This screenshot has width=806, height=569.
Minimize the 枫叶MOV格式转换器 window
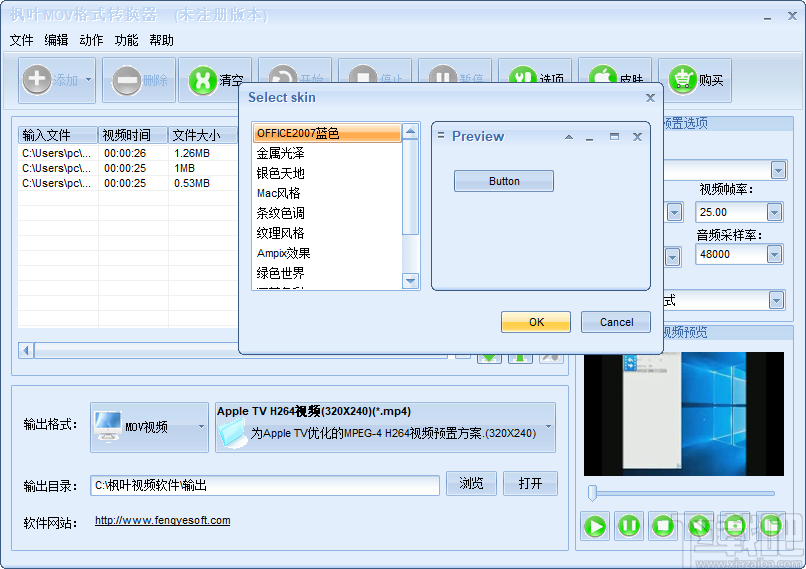(x=767, y=17)
